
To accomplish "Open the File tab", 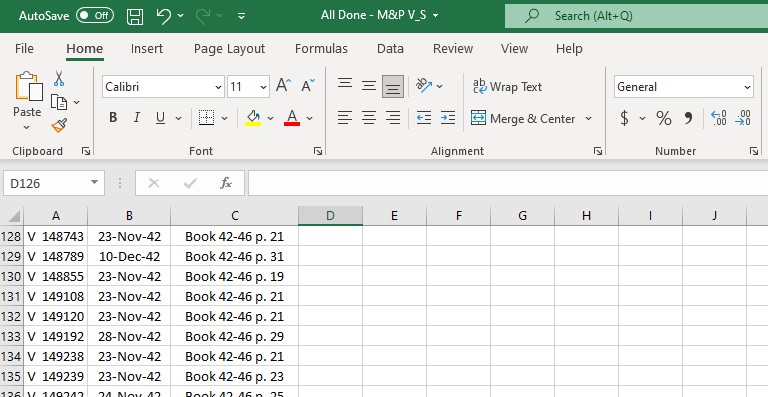I will 24,48.
